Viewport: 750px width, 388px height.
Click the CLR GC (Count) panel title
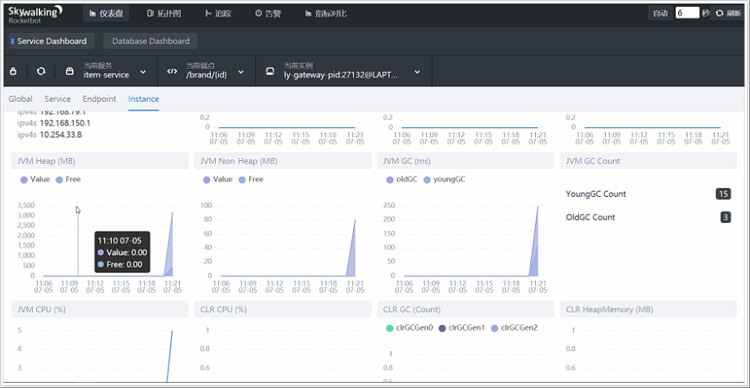click(412, 310)
